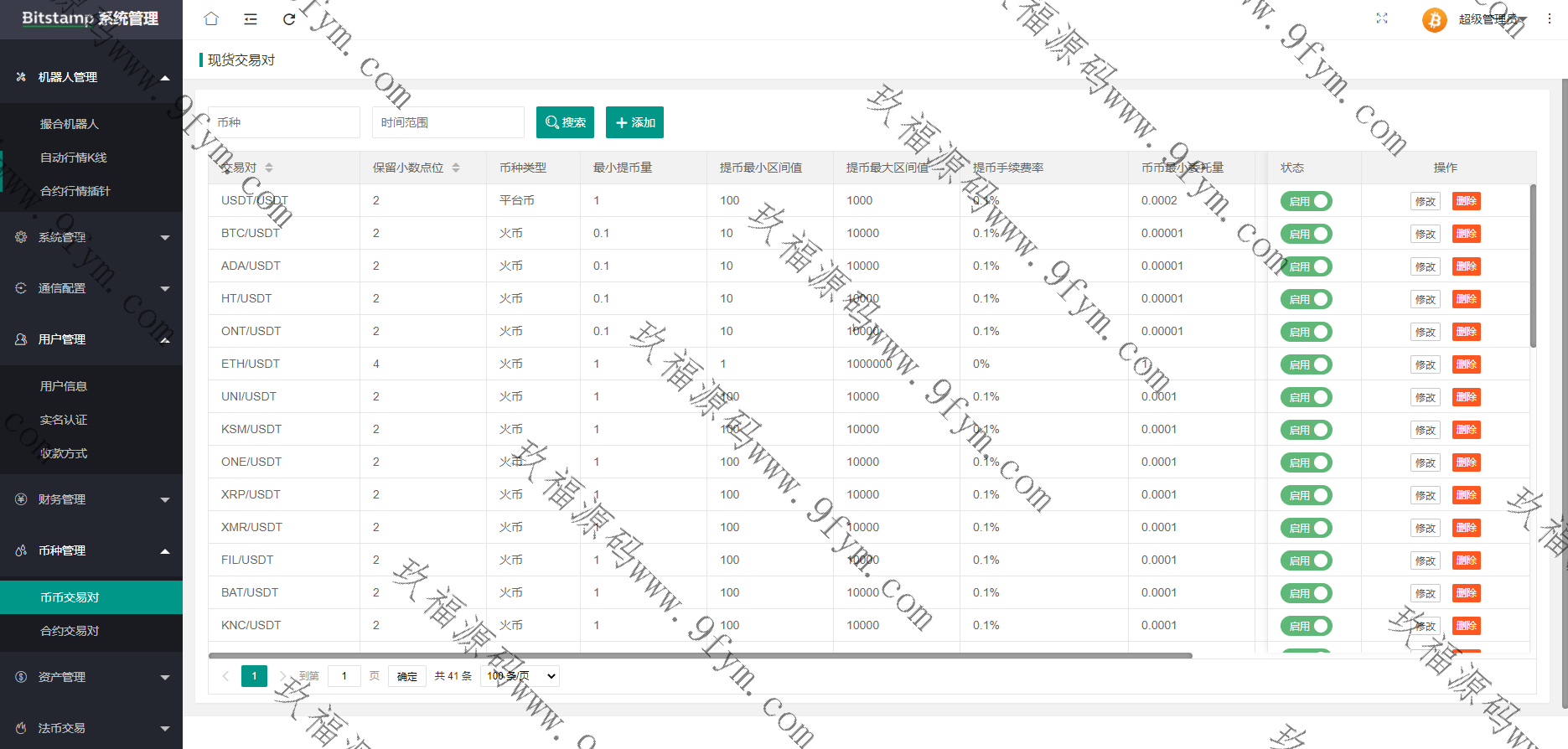Click the green 搜索 button

coord(565,122)
